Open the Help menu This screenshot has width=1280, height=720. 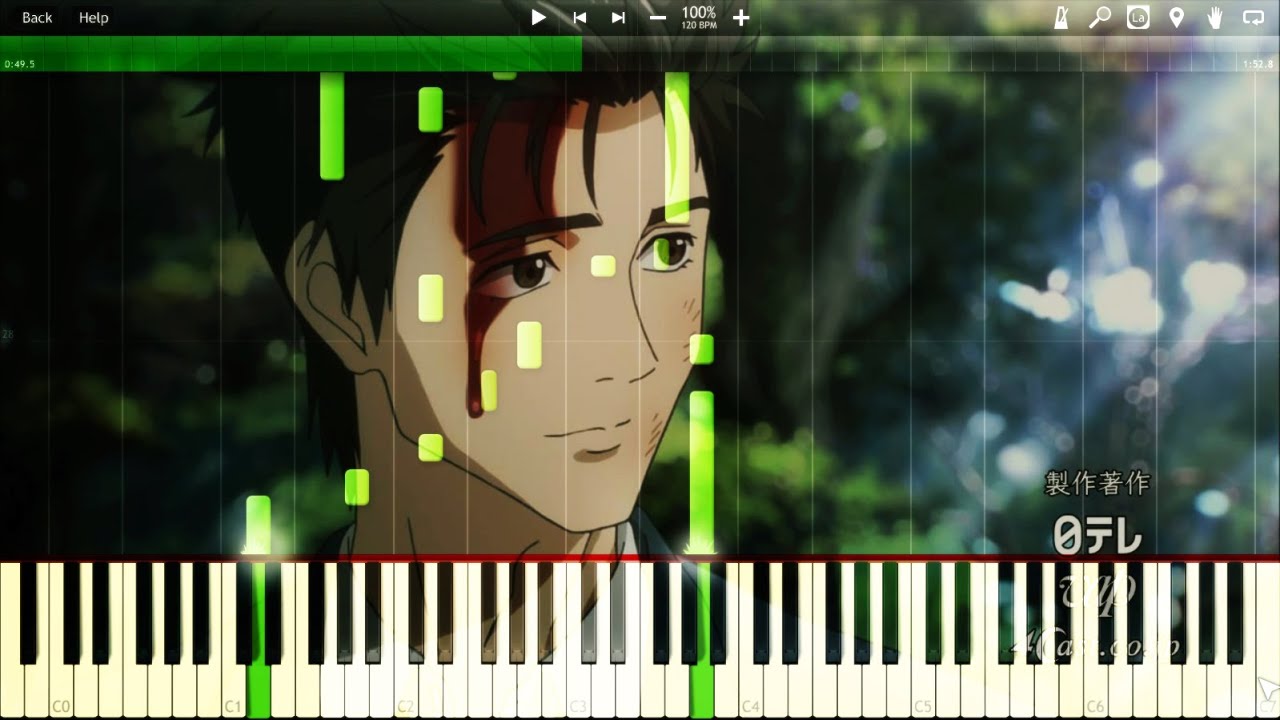tap(93, 17)
